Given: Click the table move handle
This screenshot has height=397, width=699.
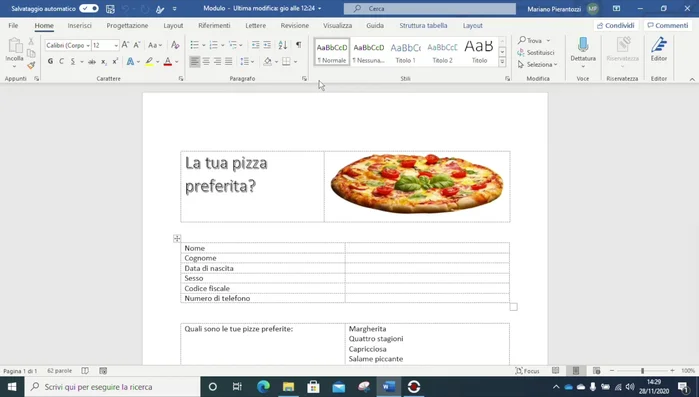Looking at the screenshot, I should click(177, 239).
